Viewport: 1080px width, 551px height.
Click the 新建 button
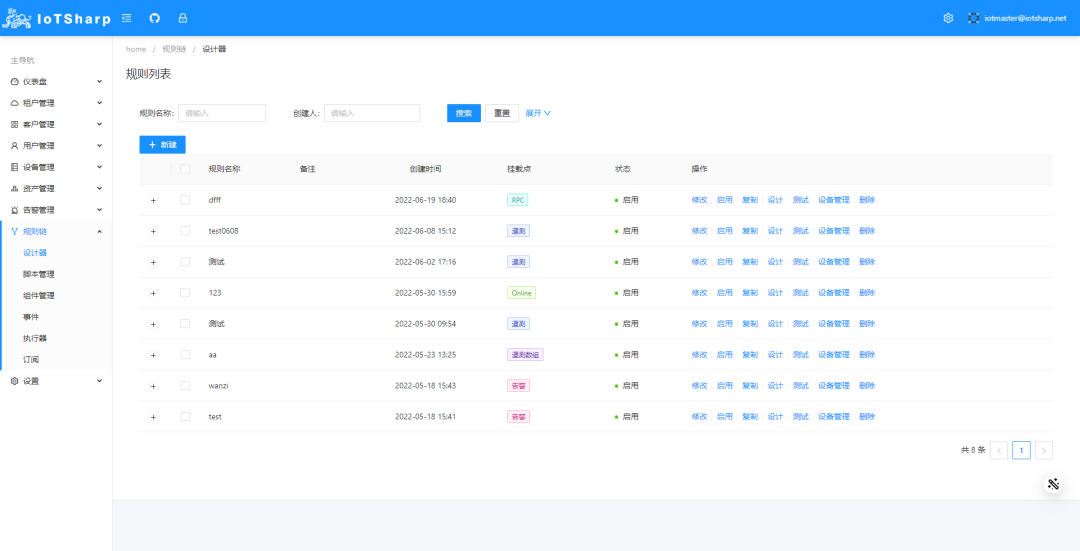pos(162,145)
